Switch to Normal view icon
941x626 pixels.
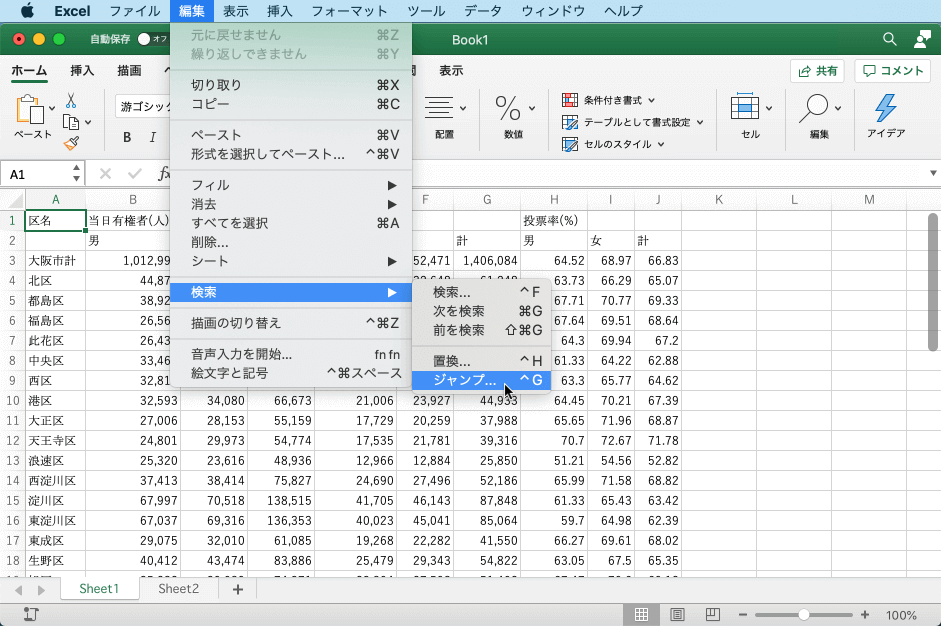[x=642, y=615]
